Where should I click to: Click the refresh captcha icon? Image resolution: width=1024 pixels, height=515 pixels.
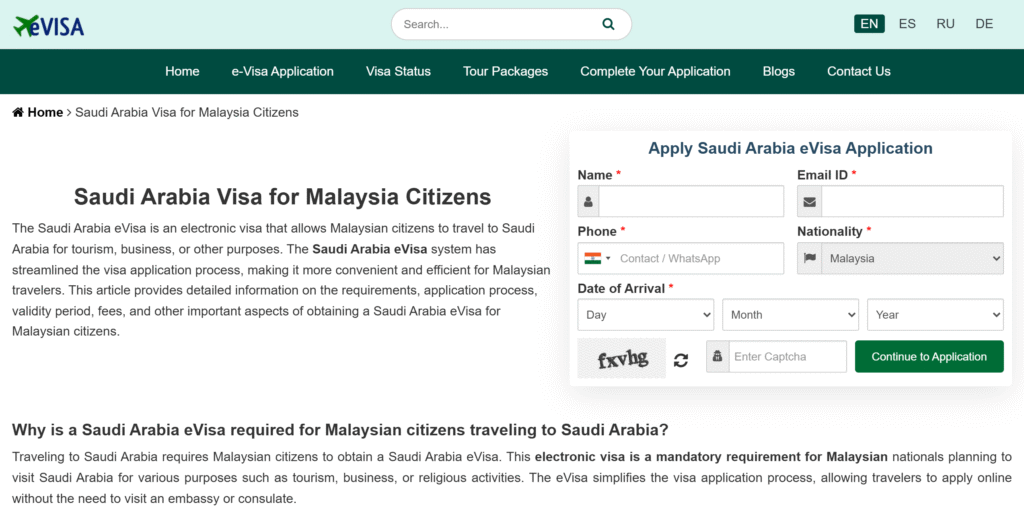click(x=681, y=360)
